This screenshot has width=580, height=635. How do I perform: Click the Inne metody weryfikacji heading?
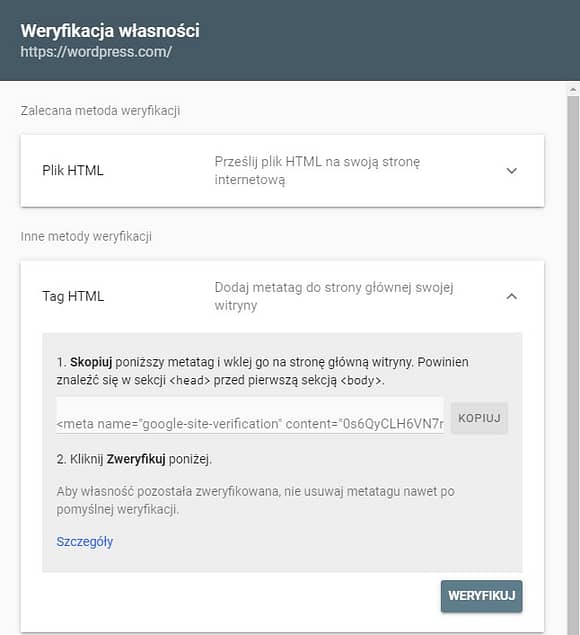click(x=86, y=236)
